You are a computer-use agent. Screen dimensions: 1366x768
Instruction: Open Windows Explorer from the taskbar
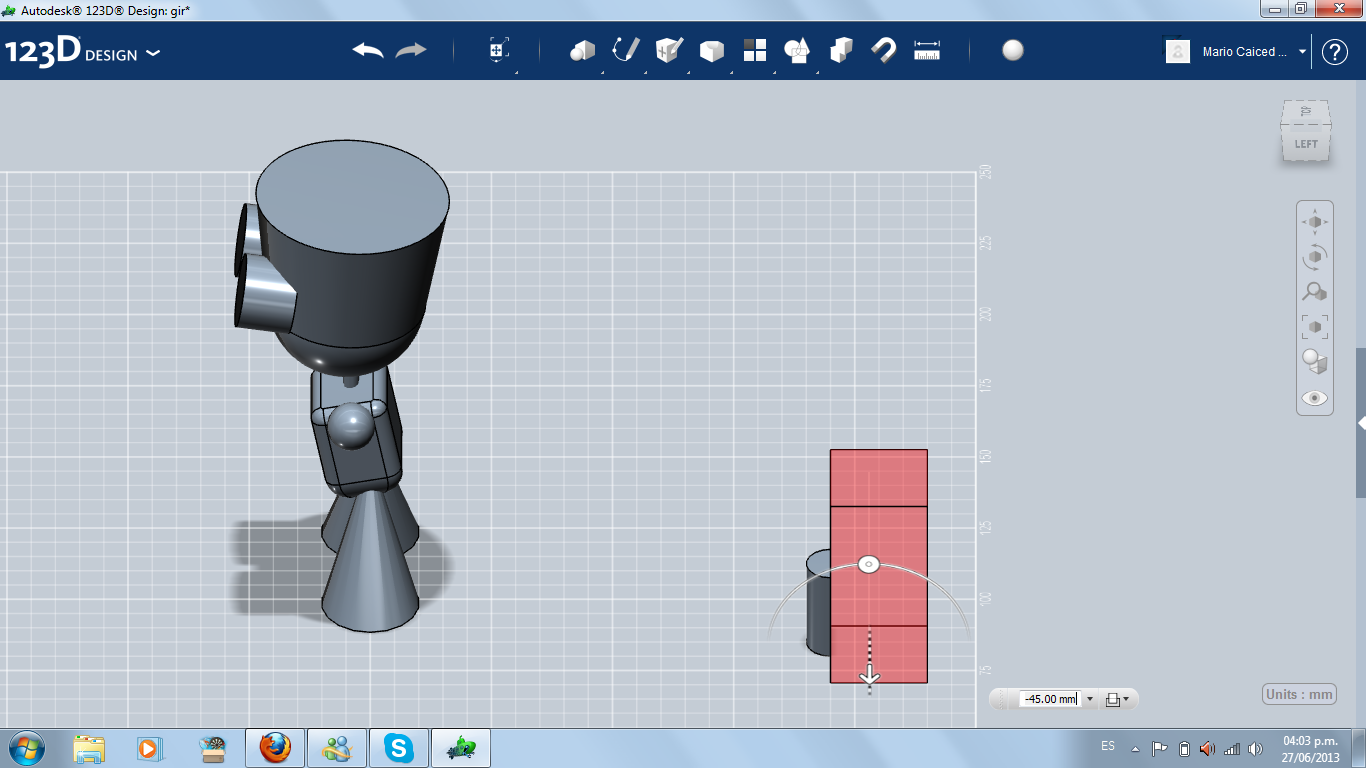pyautogui.click(x=89, y=748)
